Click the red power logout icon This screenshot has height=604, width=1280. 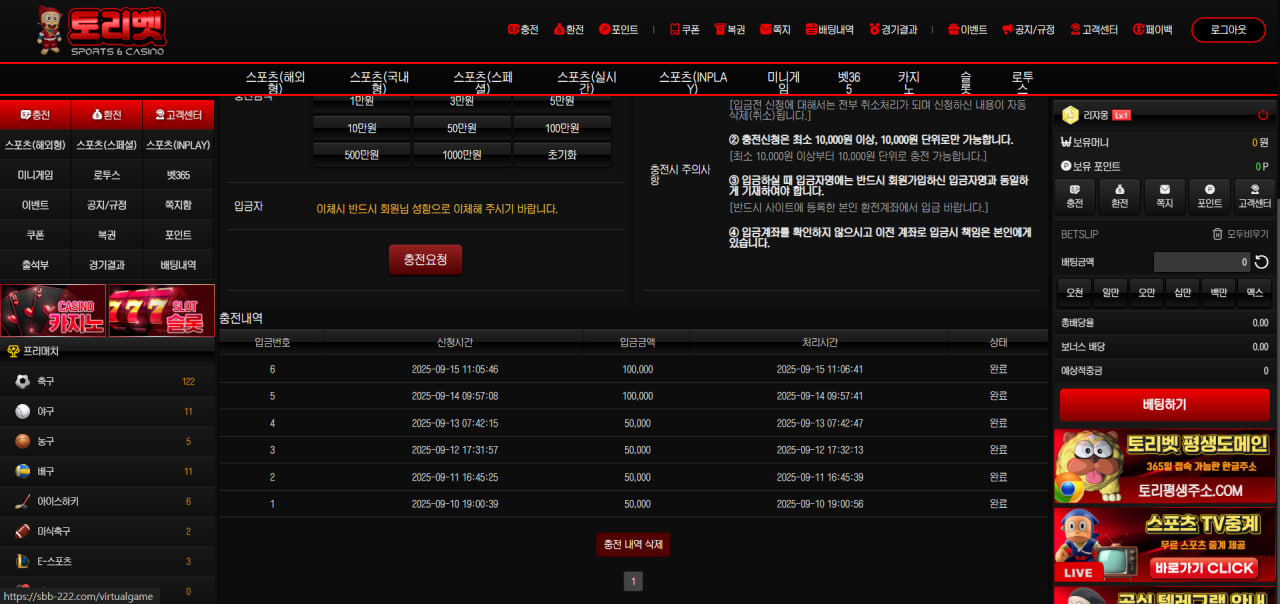(1263, 115)
